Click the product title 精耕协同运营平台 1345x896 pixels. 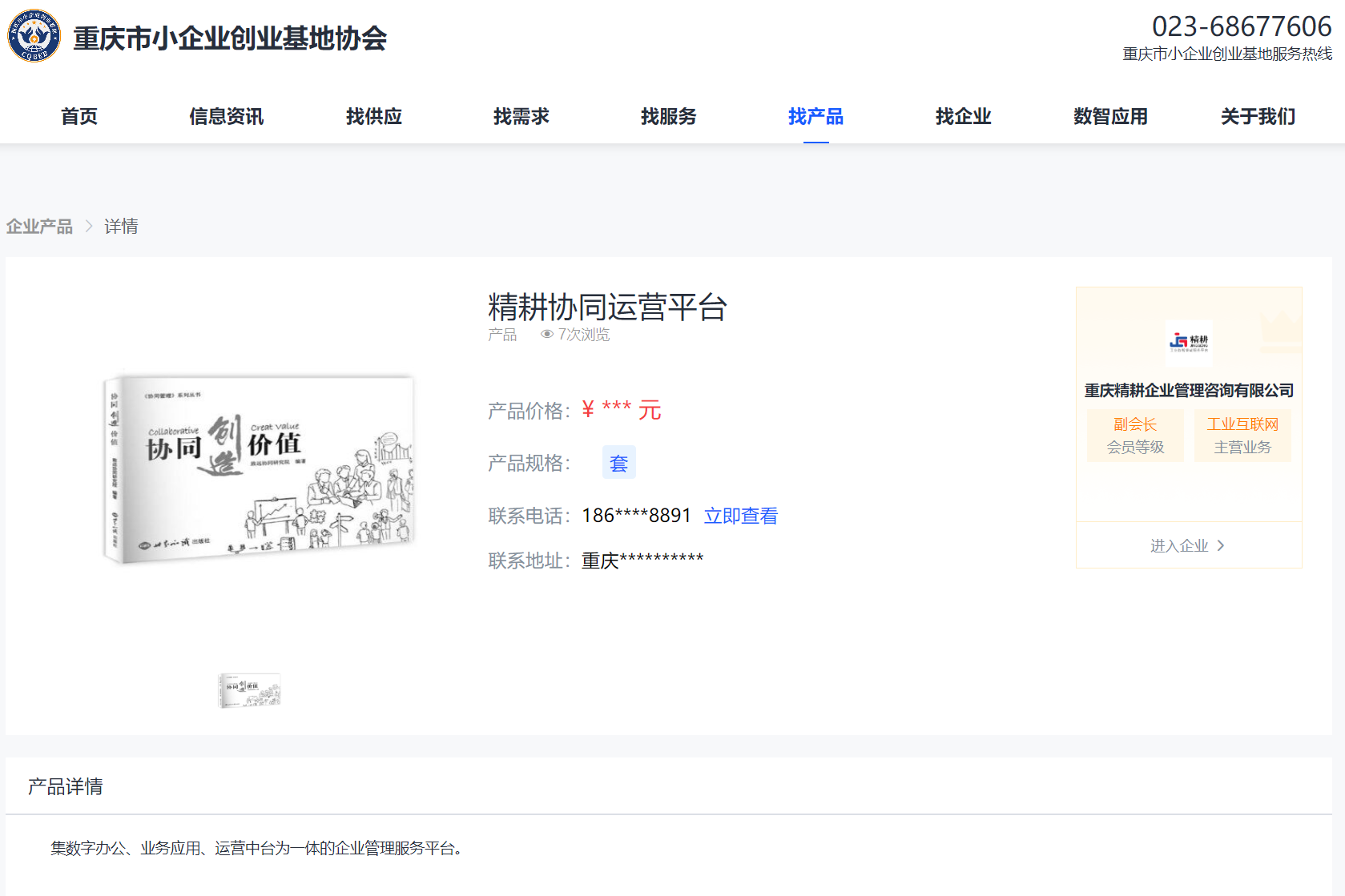click(607, 307)
